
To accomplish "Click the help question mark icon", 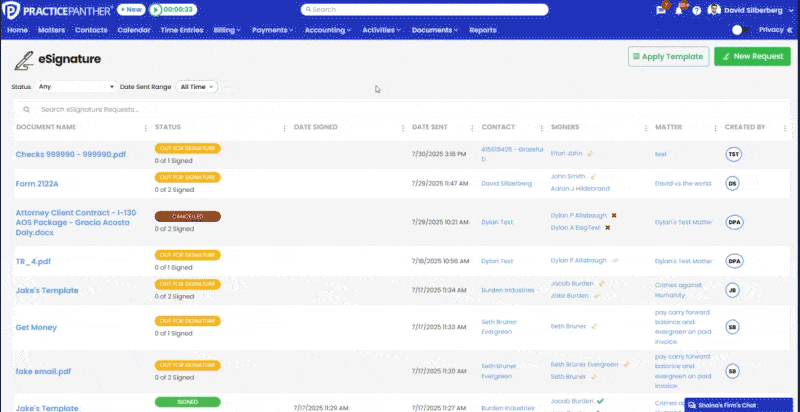I will click(x=698, y=9).
